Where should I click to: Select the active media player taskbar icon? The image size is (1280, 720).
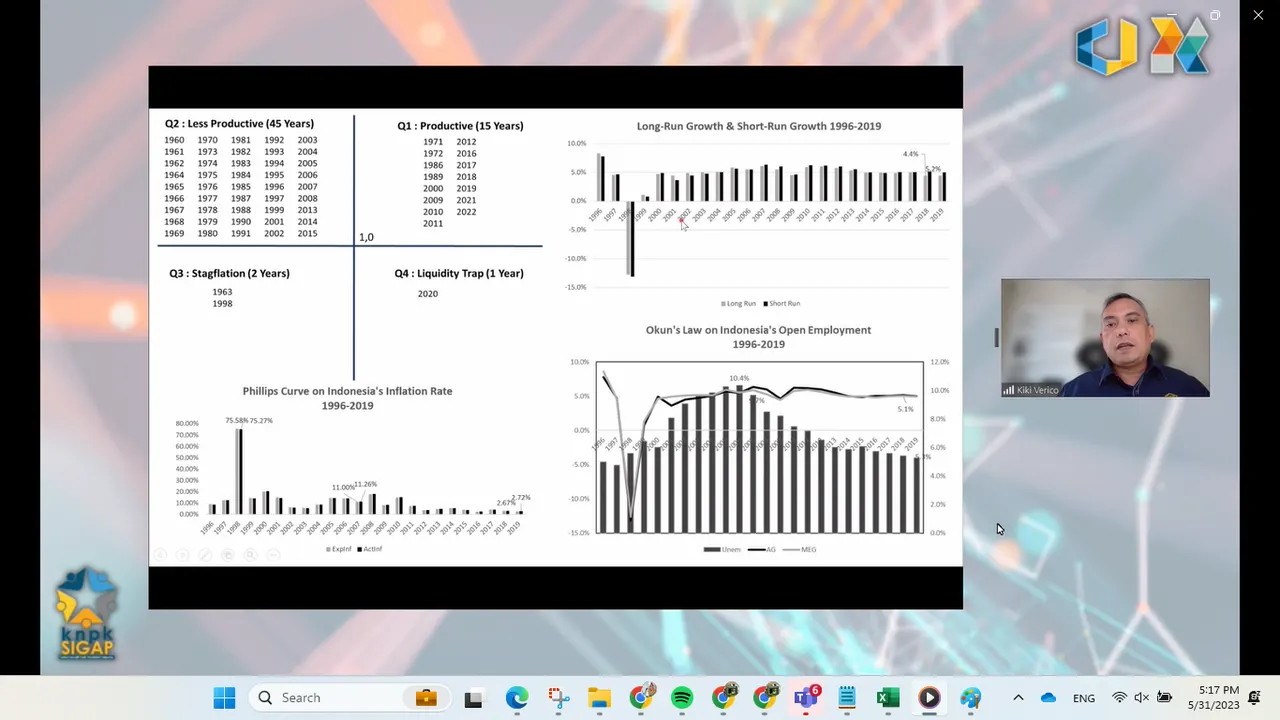coord(929,698)
